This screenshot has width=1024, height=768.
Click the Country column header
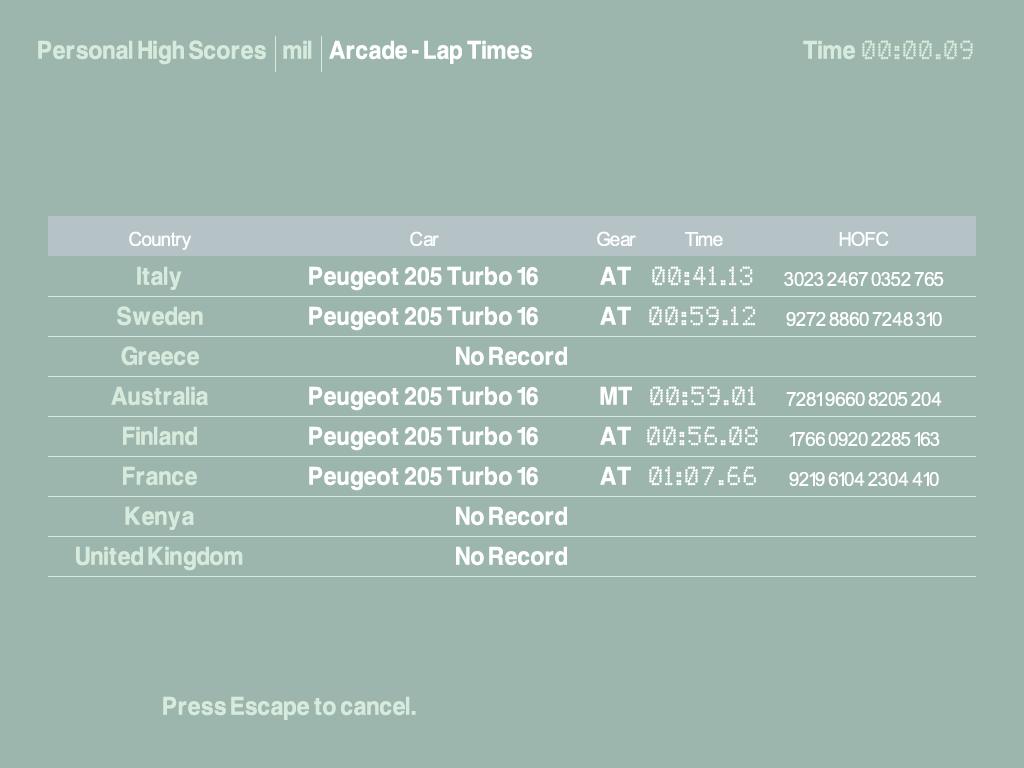pyautogui.click(x=159, y=239)
